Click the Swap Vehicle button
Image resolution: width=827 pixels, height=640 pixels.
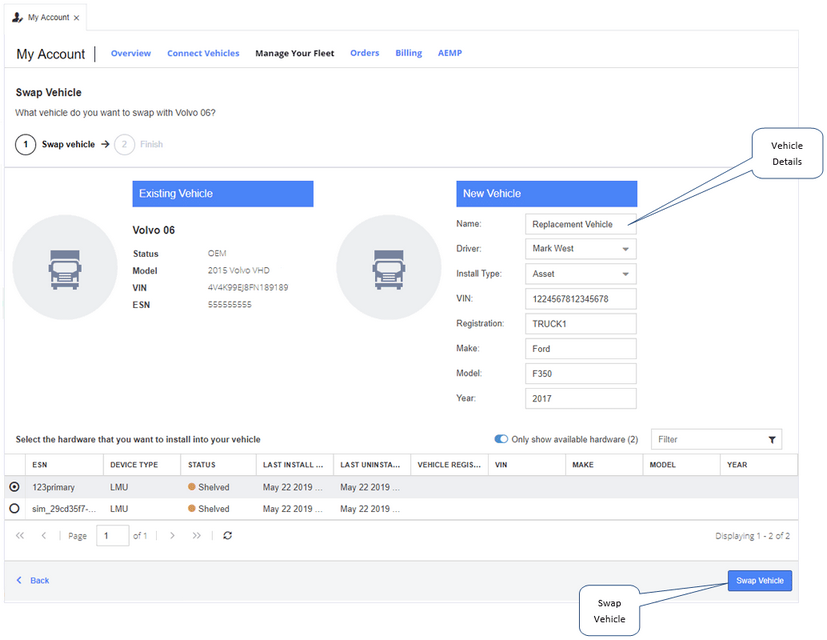point(759,580)
